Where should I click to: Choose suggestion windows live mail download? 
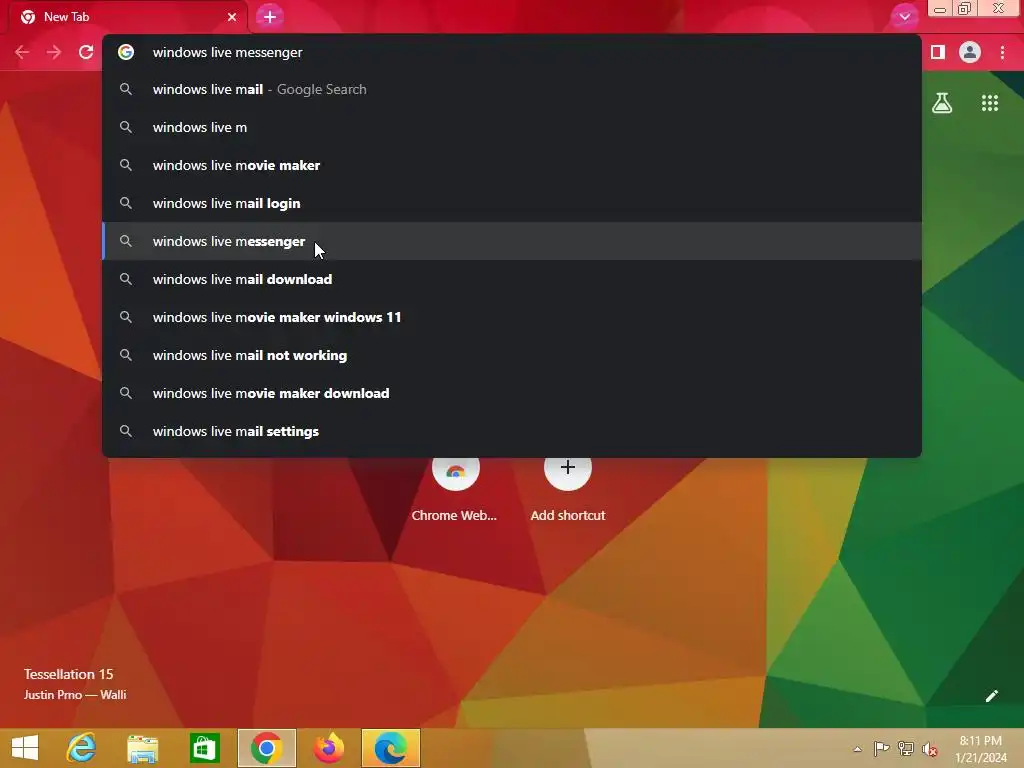click(x=512, y=279)
